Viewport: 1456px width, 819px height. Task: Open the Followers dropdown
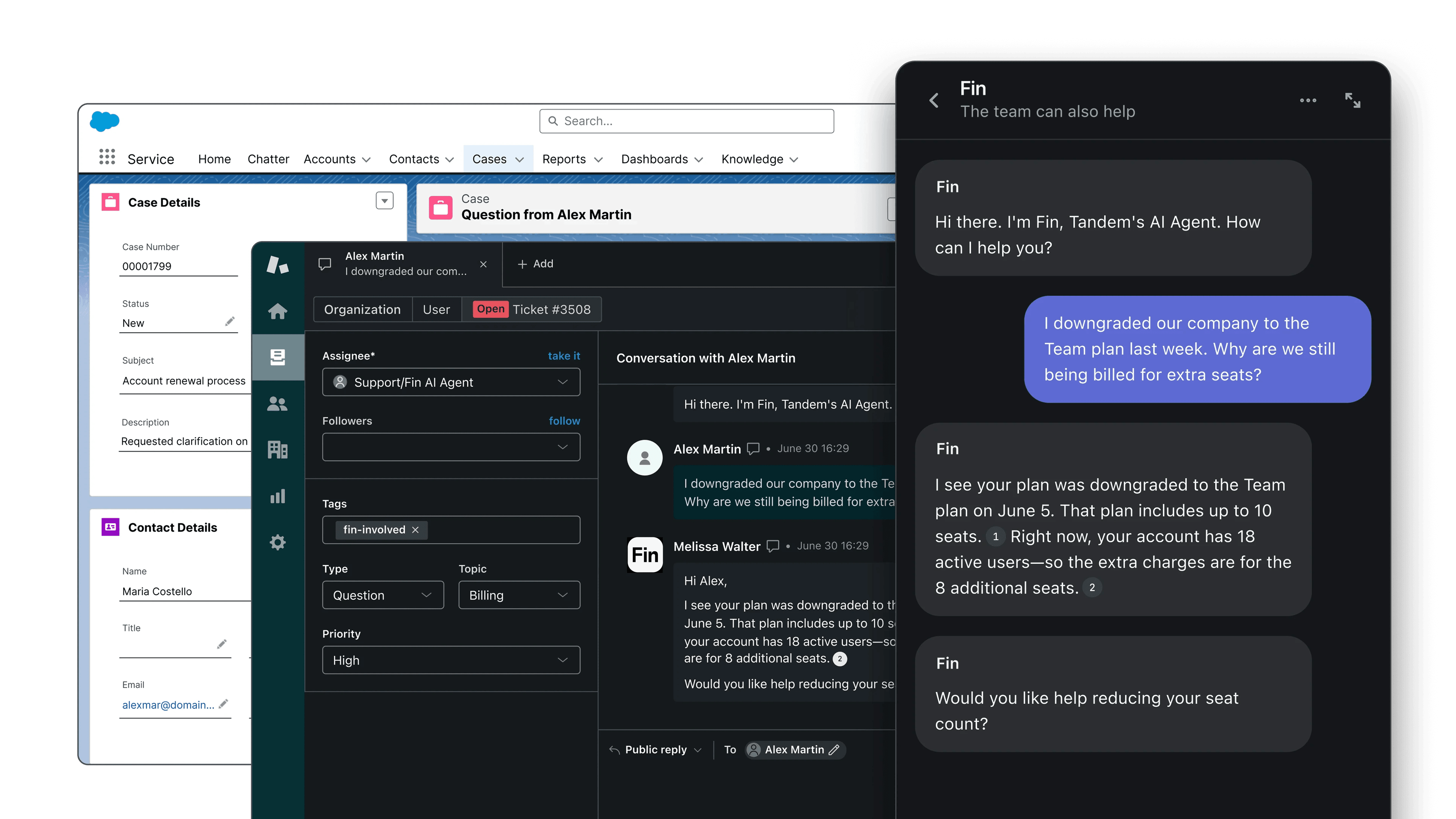point(451,447)
